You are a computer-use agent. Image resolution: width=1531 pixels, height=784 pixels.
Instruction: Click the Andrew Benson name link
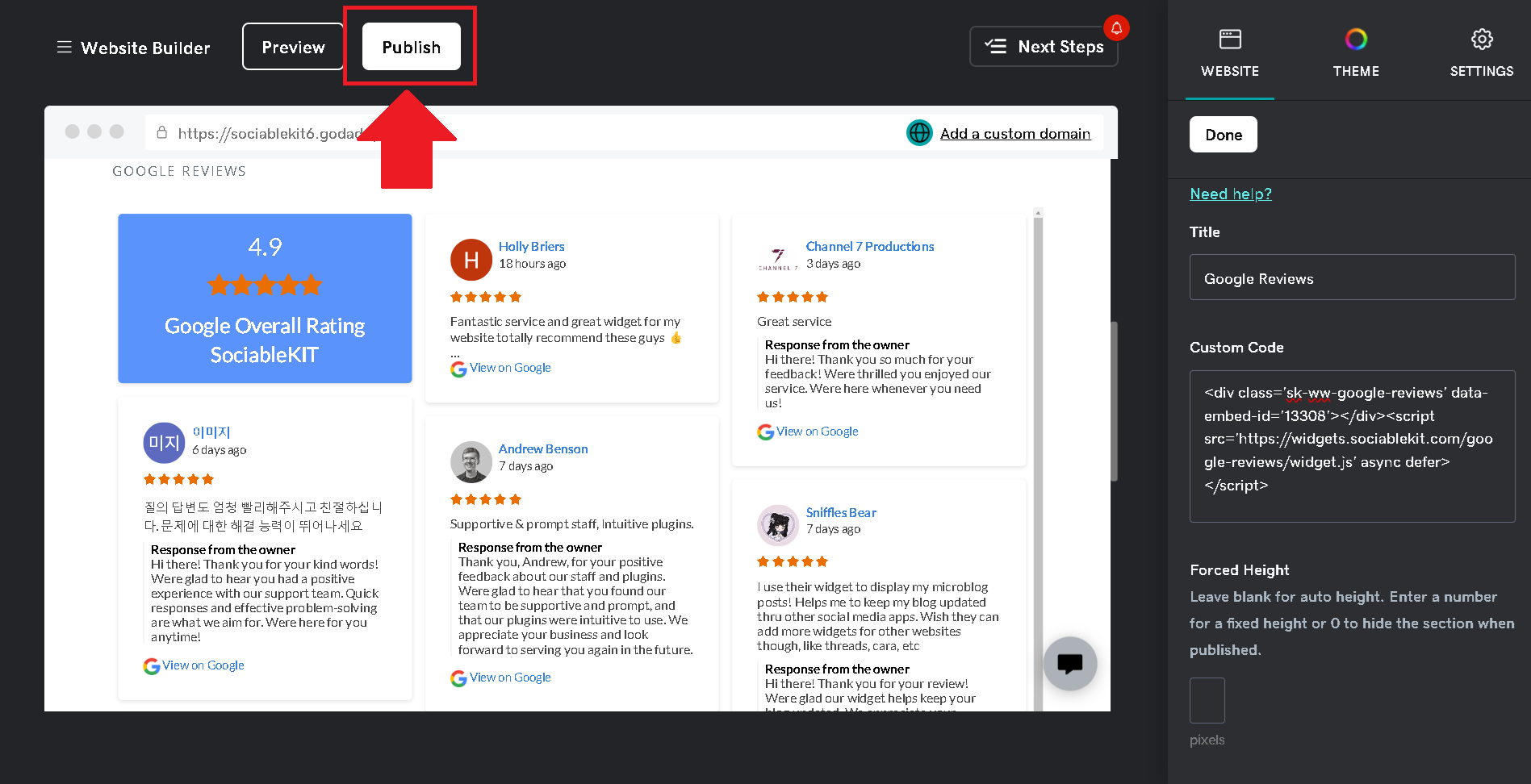coord(543,448)
